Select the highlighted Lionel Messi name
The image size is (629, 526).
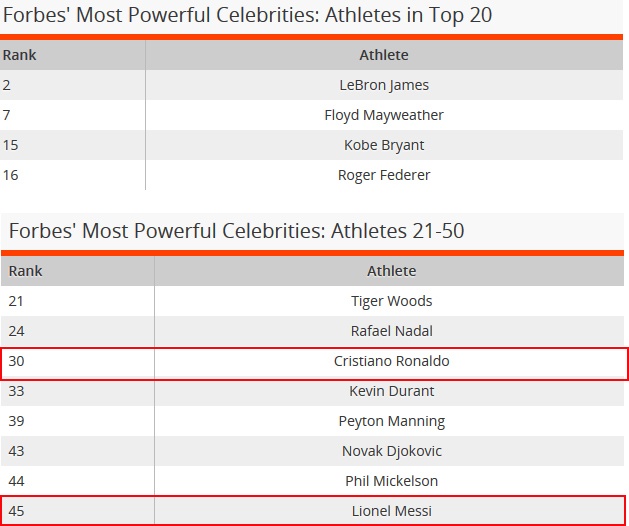click(391, 511)
